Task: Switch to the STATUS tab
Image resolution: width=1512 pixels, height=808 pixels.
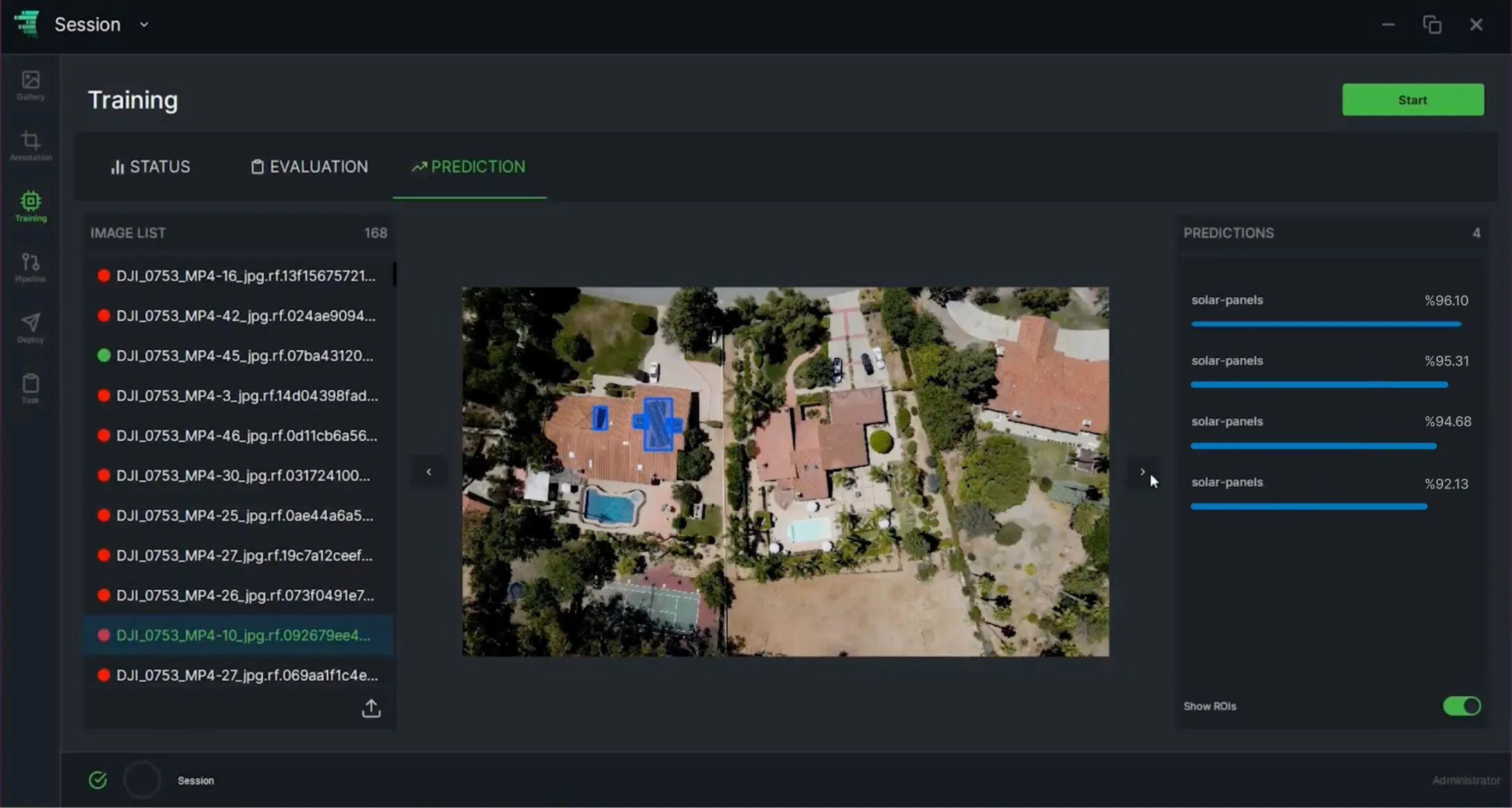Action: [150, 167]
